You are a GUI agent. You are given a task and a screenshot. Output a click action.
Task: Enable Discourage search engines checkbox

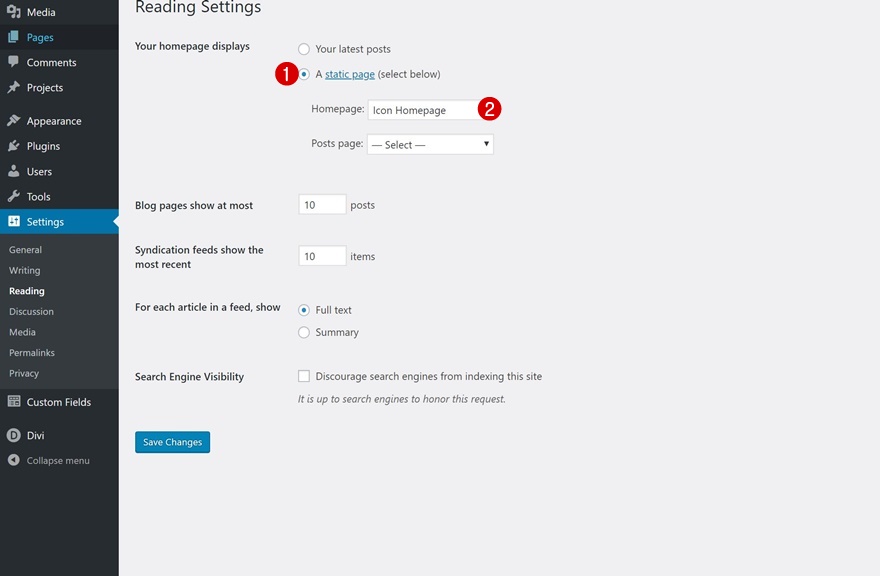304,376
